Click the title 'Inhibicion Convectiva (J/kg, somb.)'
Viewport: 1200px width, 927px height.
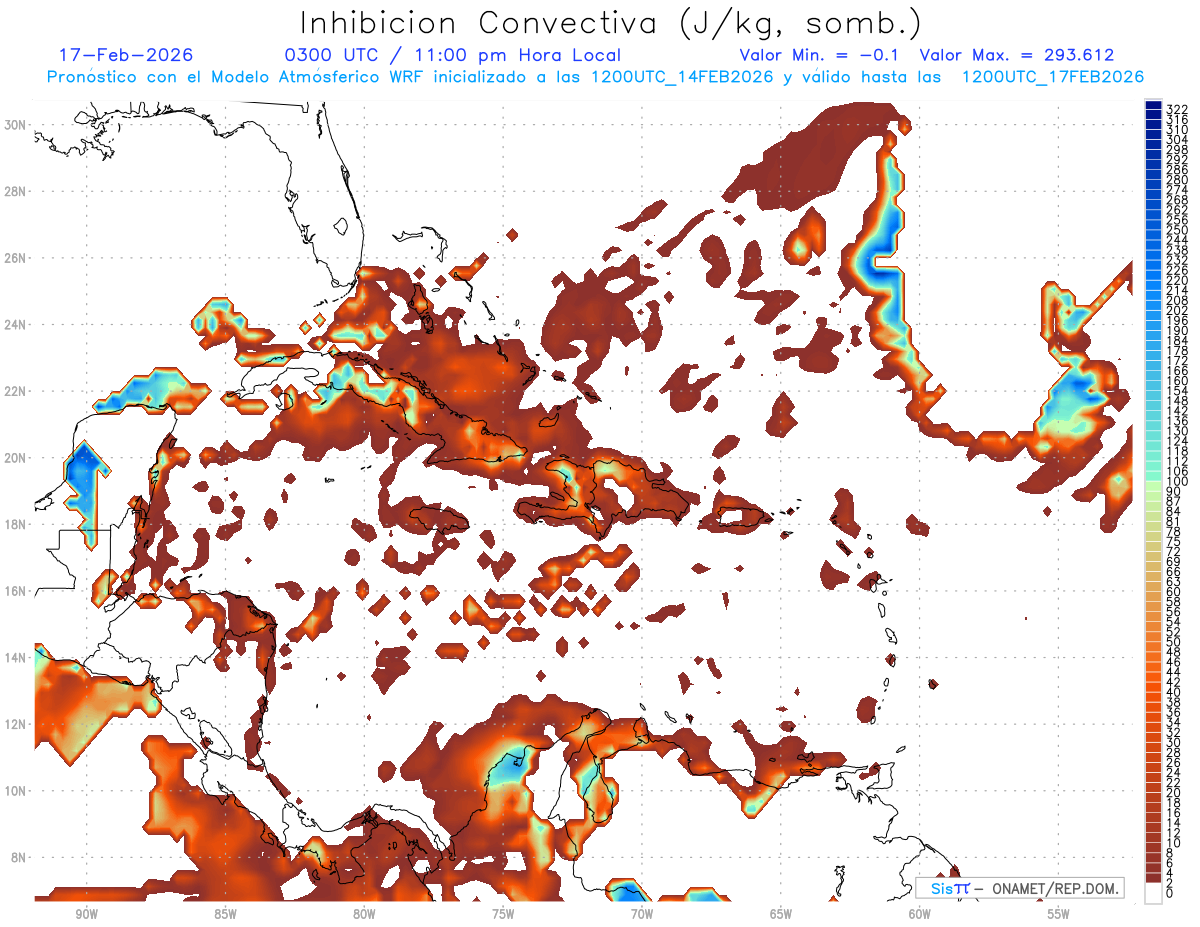(611, 24)
